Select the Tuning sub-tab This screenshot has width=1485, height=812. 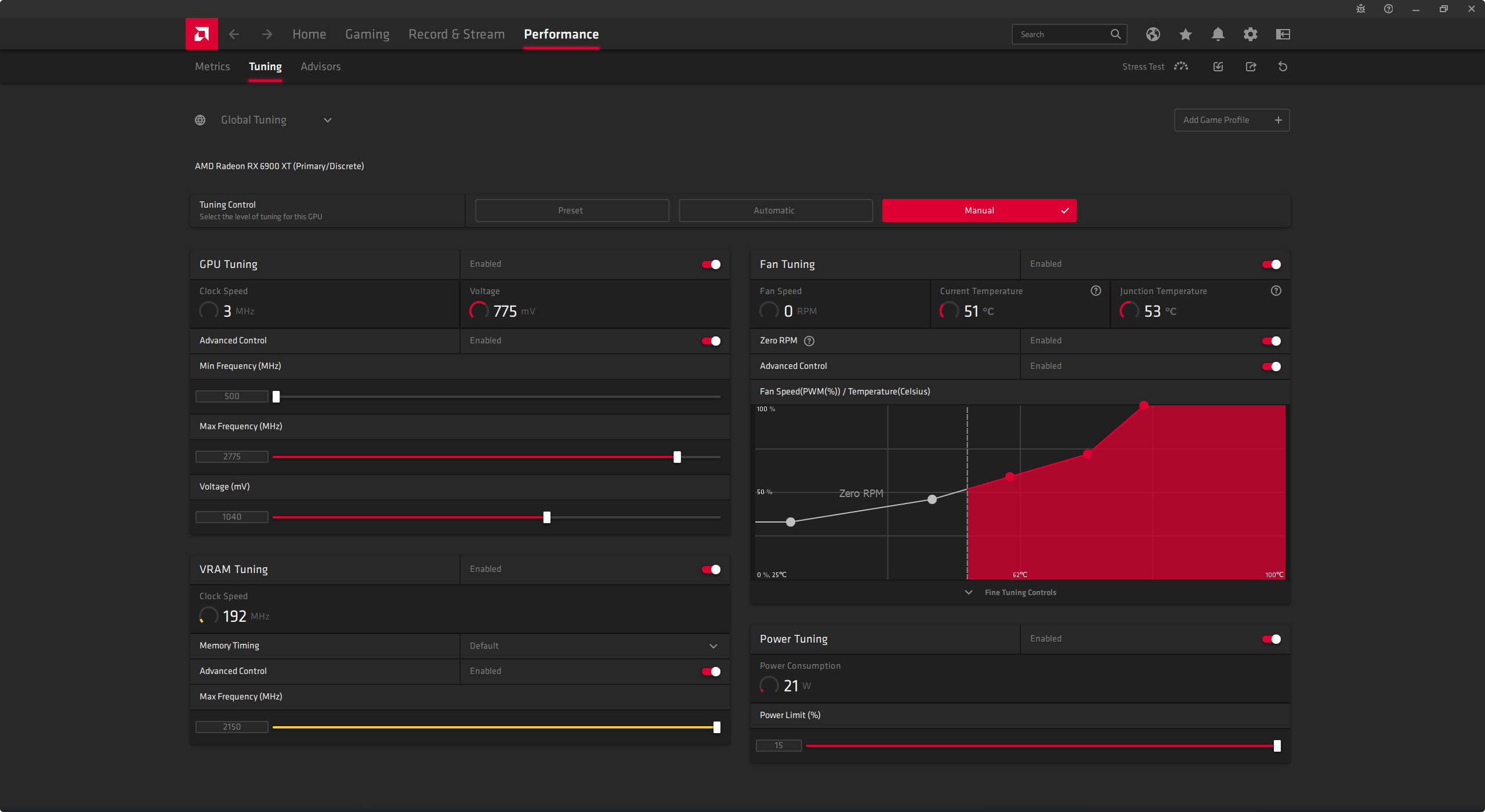coord(265,67)
